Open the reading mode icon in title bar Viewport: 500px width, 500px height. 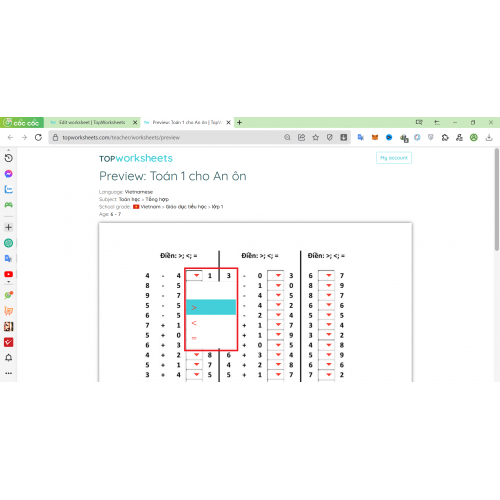(419, 122)
